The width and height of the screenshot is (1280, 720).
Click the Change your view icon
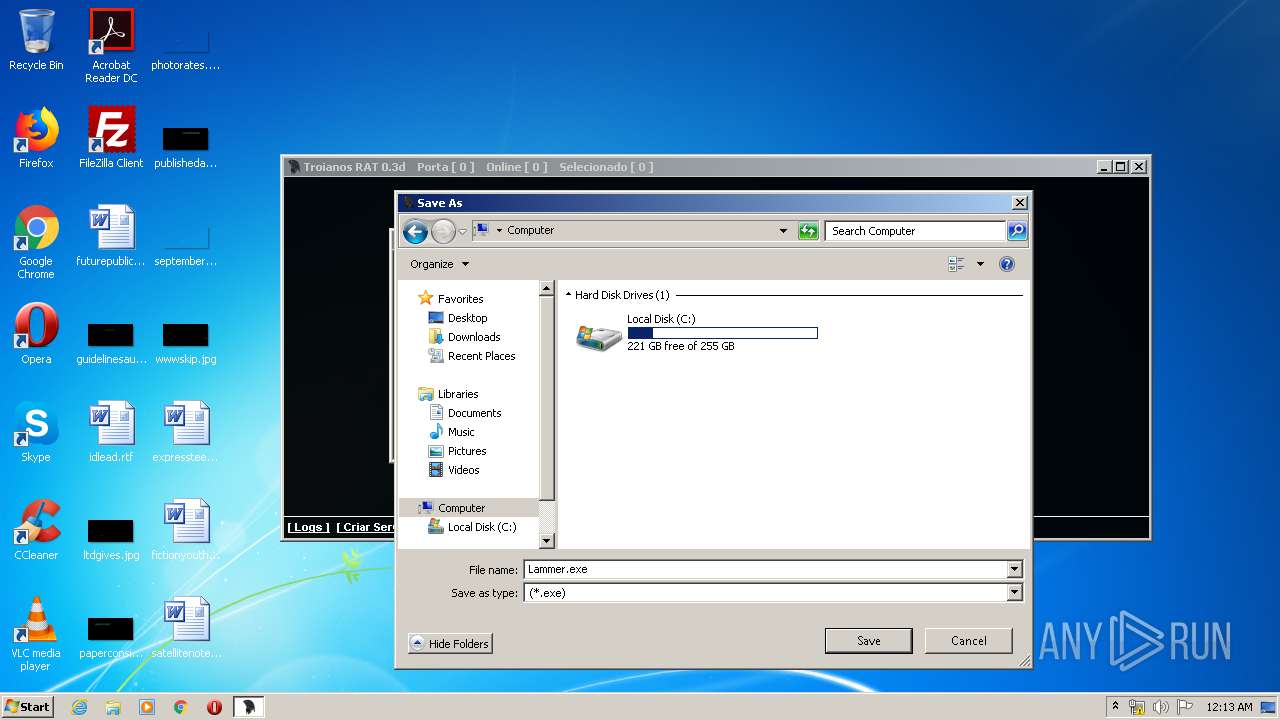(957, 264)
